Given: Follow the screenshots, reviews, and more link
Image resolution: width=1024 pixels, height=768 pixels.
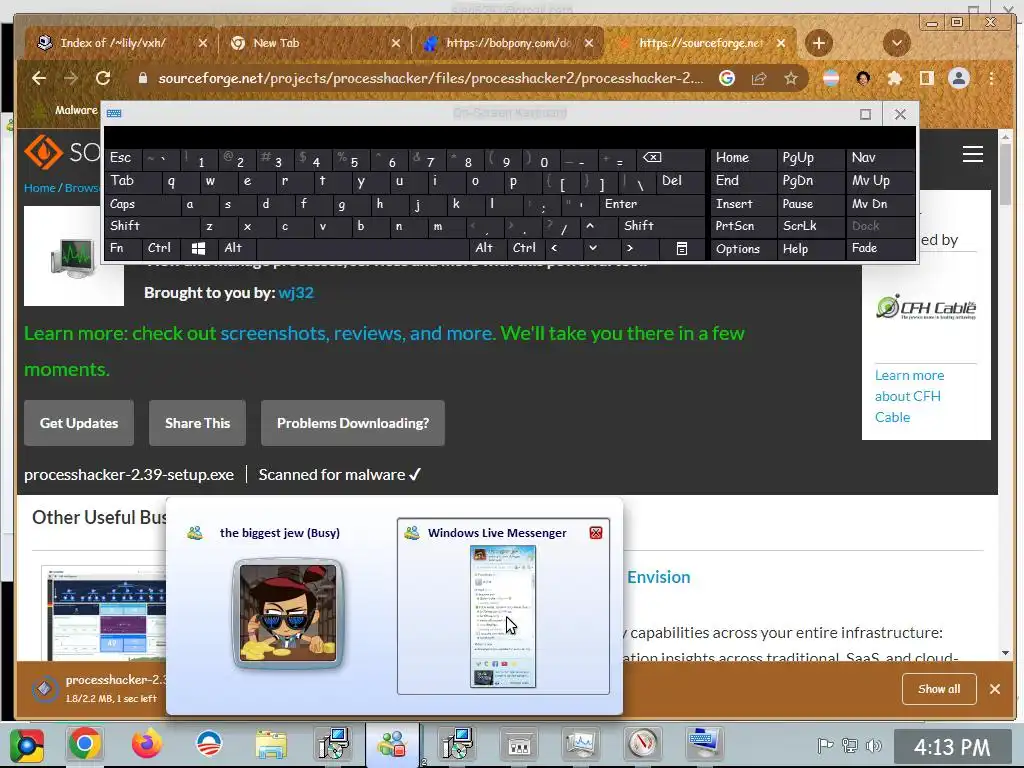Looking at the screenshot, I should (357, 333).
